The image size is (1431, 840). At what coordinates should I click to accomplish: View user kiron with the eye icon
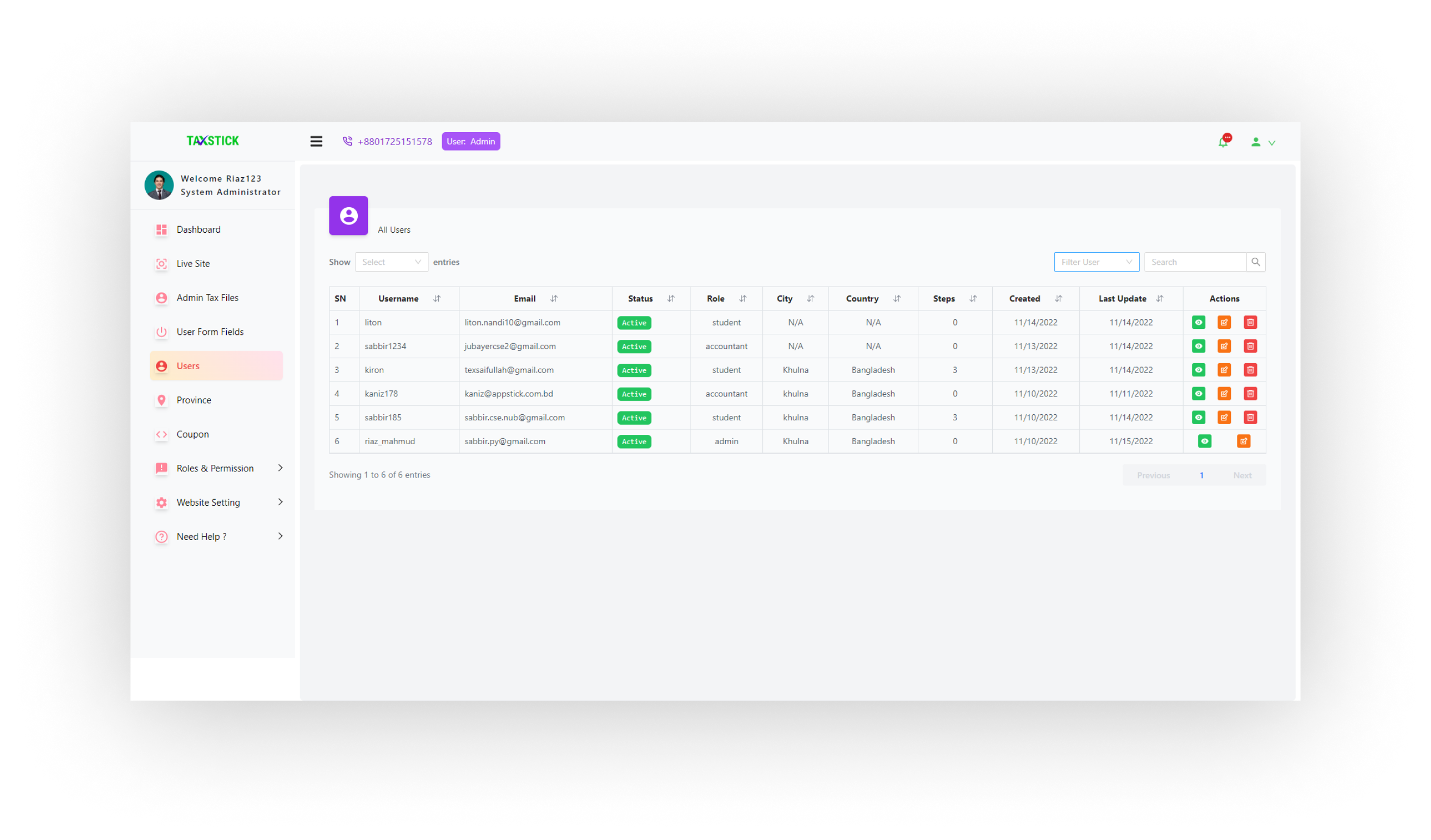click(1198, 370)
